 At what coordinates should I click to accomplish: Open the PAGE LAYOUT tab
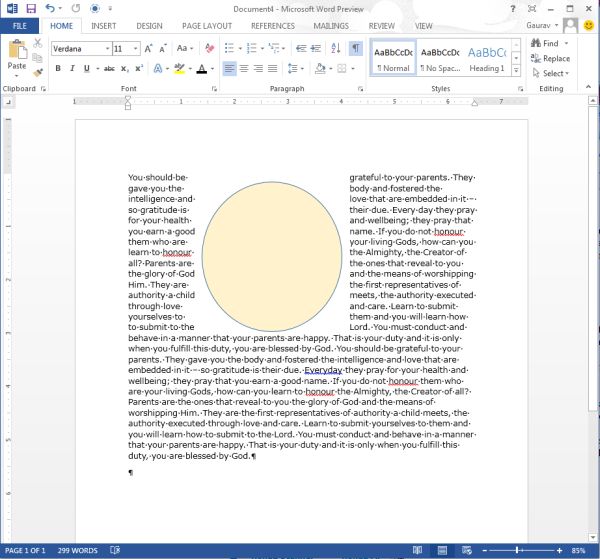[207, 25]
